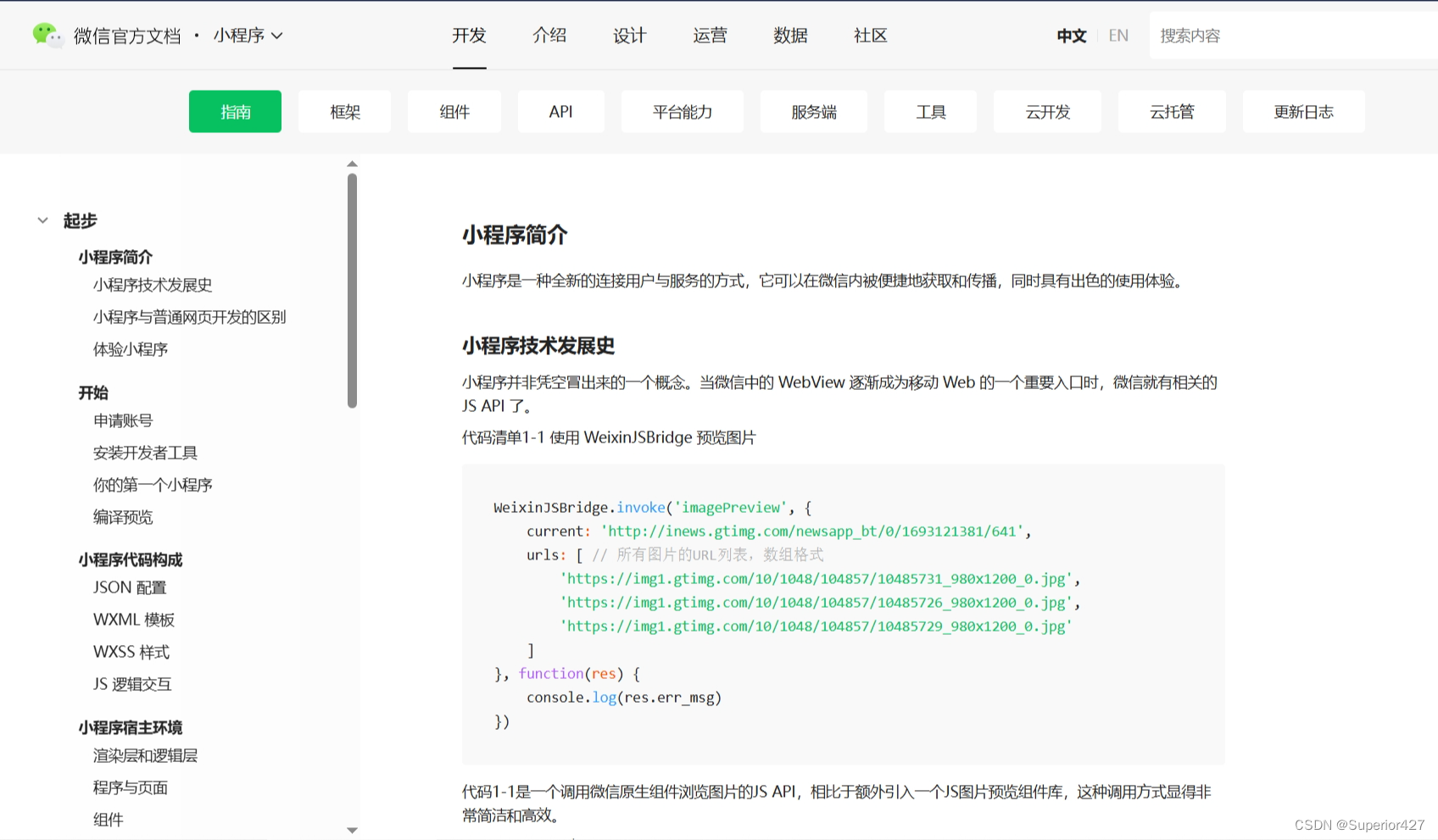Focus the 搜索内容 search field
Screen dimensions: 1438x840
[1293, 36]
